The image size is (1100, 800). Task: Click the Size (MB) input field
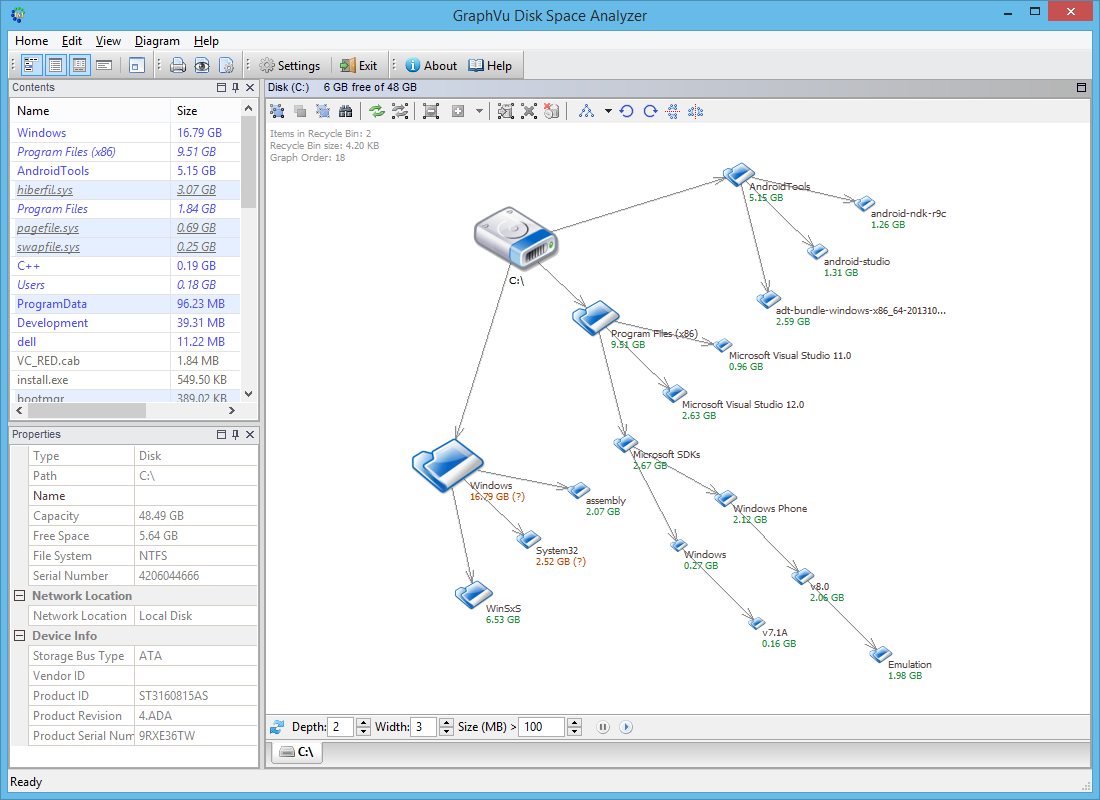pyautogui.click(x=541, y=727)
